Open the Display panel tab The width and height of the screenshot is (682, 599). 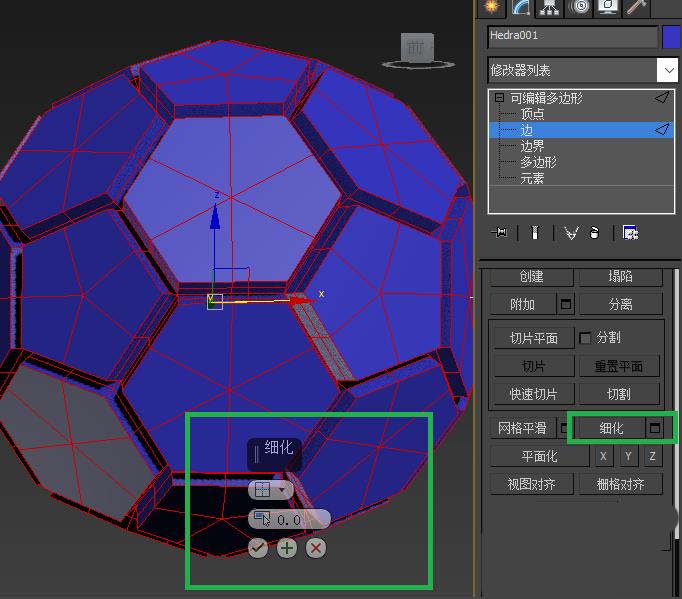607,7
